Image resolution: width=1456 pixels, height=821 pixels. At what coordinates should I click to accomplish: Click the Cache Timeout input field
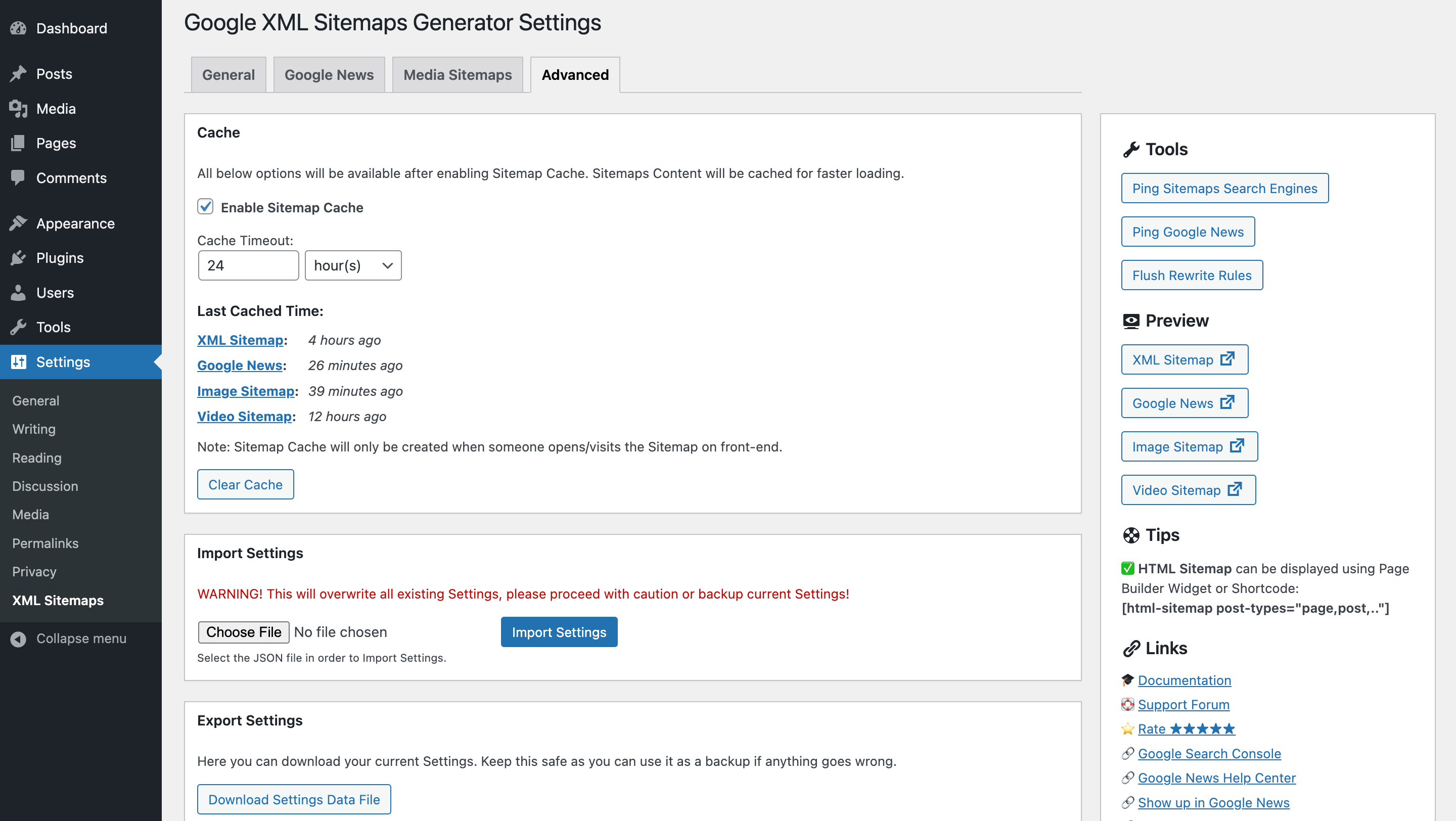(248, 265)
